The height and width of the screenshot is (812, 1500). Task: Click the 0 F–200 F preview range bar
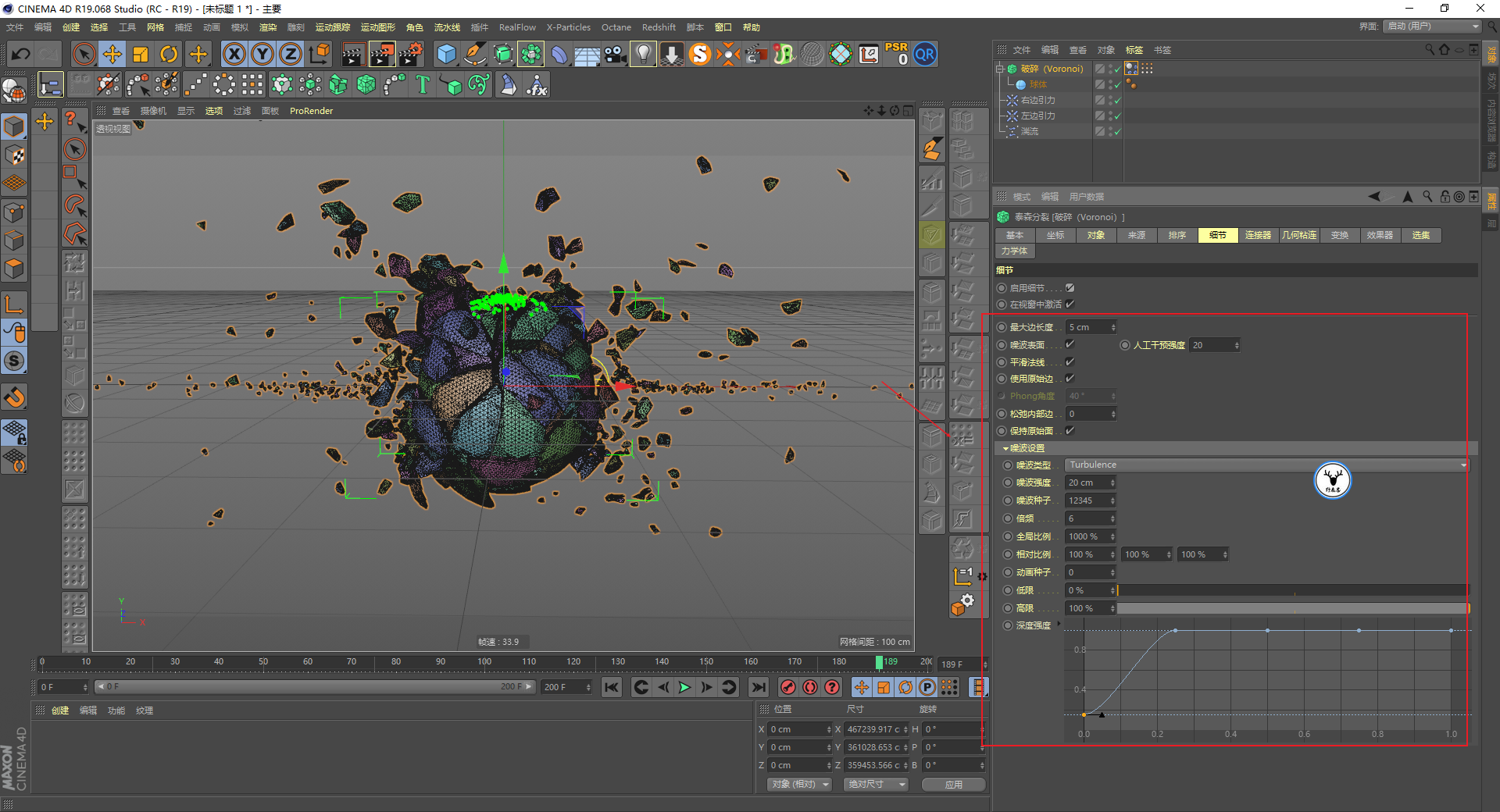coord(315,687)
